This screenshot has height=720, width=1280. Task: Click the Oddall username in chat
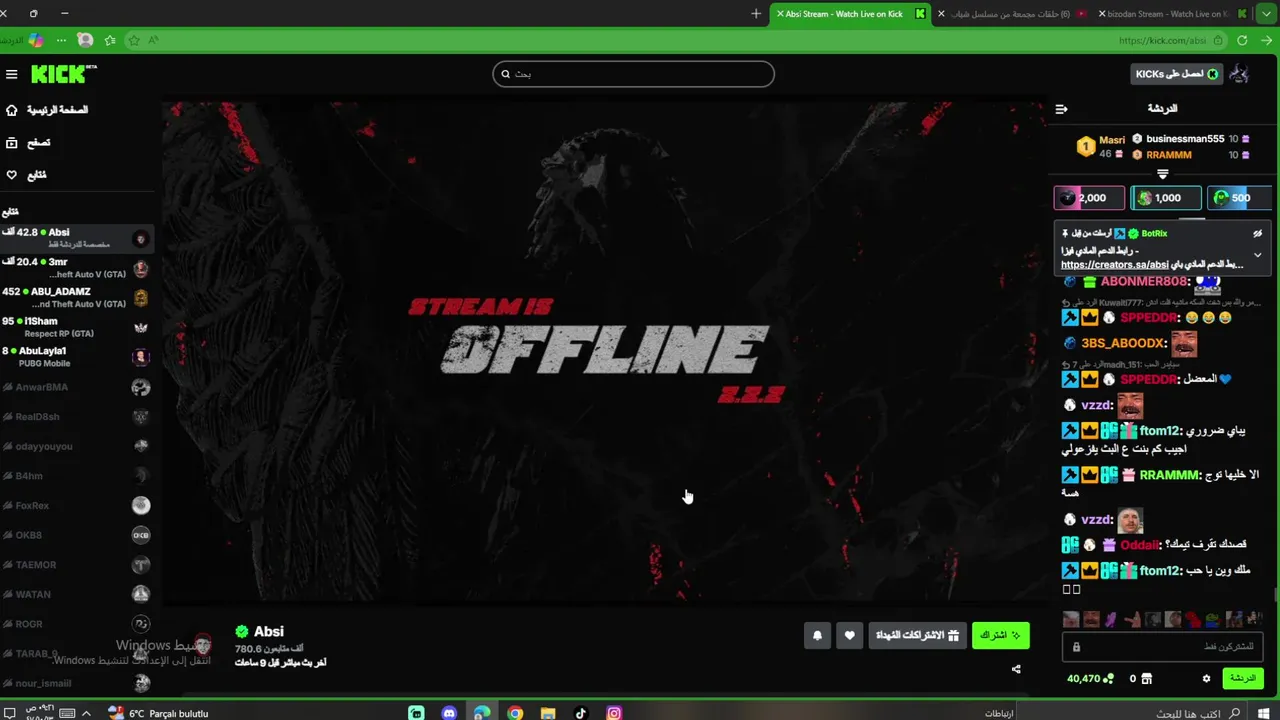[1141, 545]
